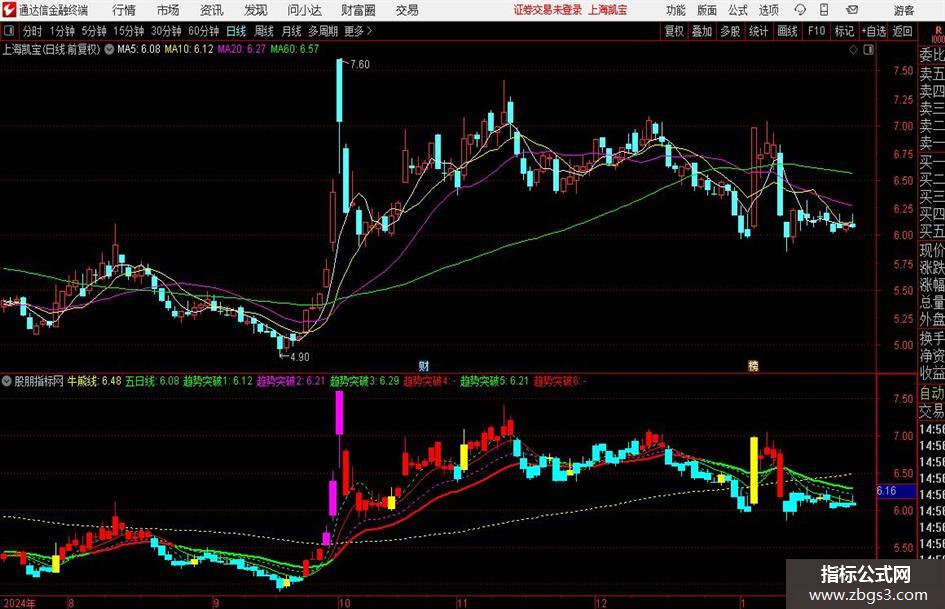945x609 pixels.
Task: Click the 7.60 high price label
Action: 360,64
